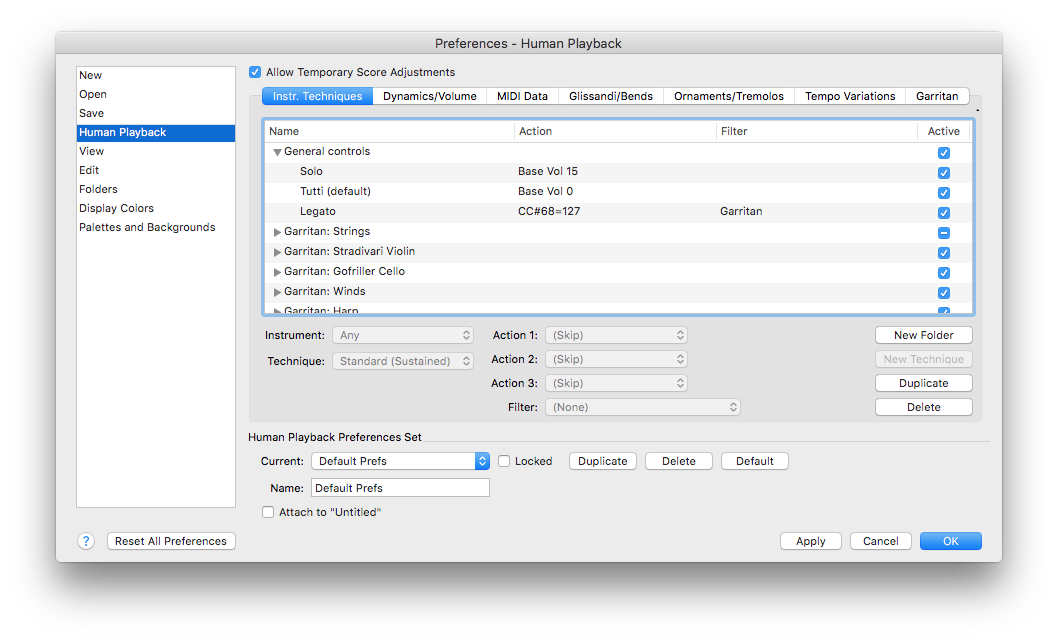
Task: Select the Legato technique row
Action: (617, 212)
